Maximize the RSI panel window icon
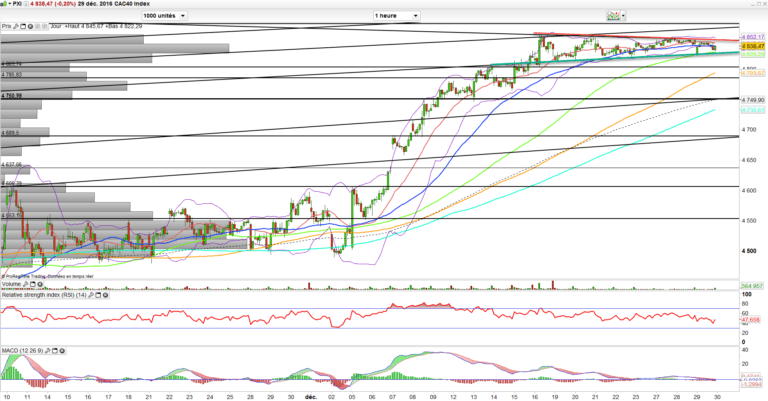Image resolution: width=768 pixels, height=401 pixels. click(99, 296)
